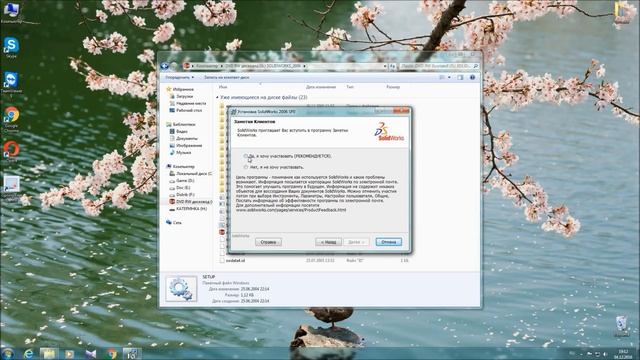
Task: Click the taskbar clock and date
Action: (623, 354)
